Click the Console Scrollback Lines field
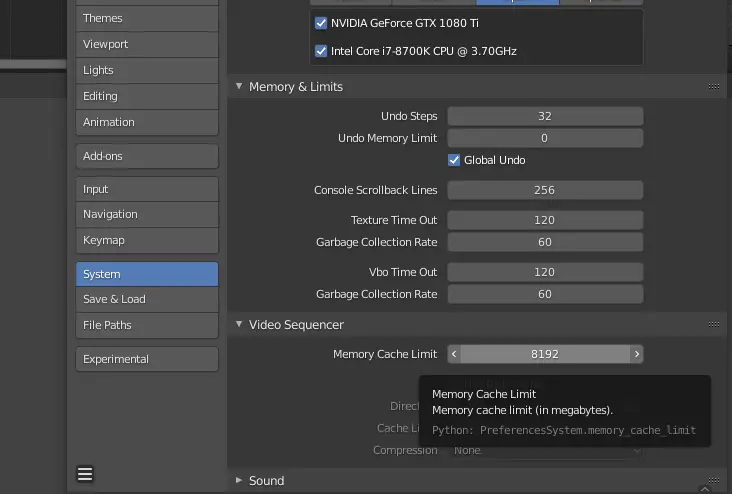Image resolution: width=732 pixels, height=494 pixels. point(545,190)
